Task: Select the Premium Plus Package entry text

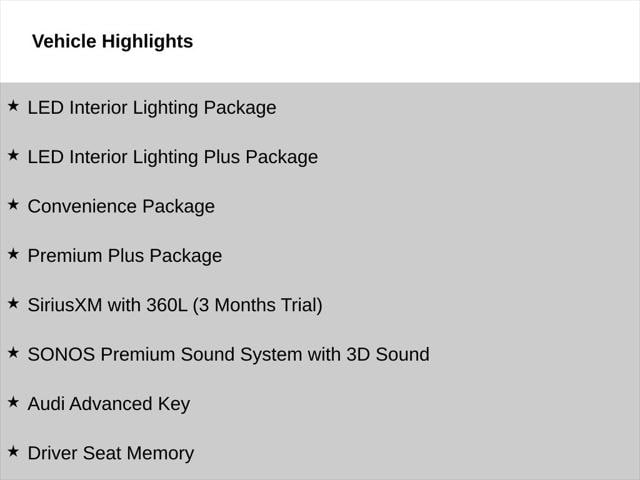Action: 125,256
